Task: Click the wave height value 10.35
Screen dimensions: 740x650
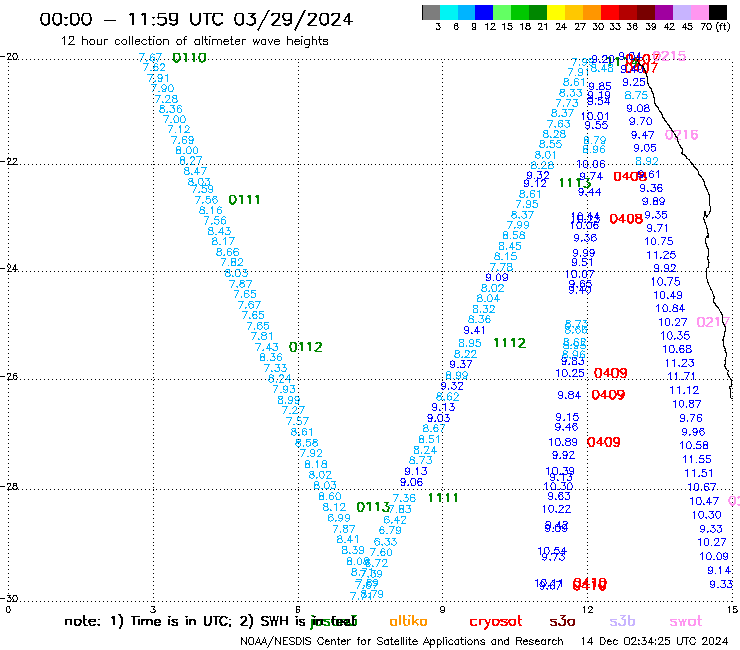Action: [x=675, y=336]
